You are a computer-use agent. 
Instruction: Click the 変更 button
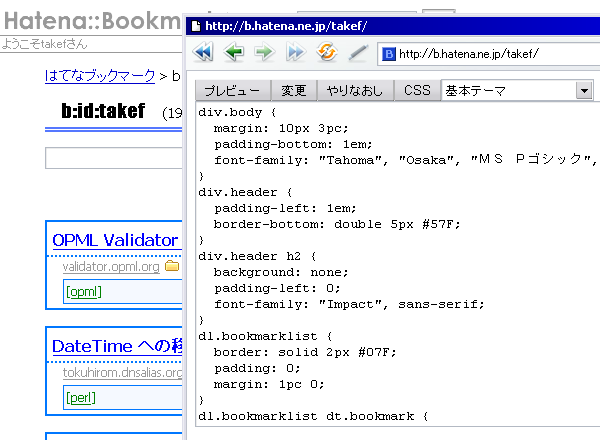[294, 90]
